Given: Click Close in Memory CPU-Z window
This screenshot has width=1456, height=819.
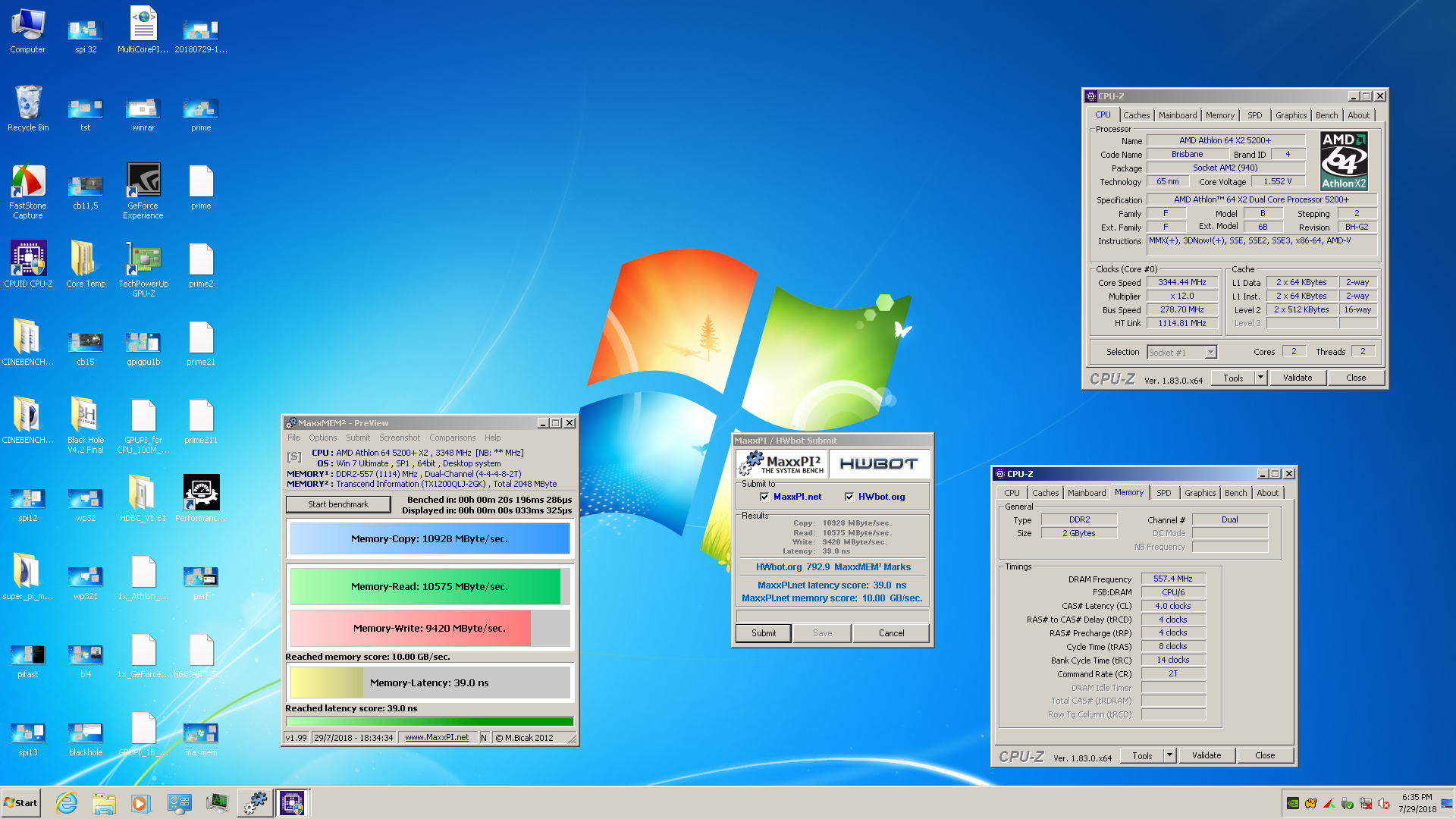Looking at the screenshot, I should pyautogui.click(x=1265, y=755).
